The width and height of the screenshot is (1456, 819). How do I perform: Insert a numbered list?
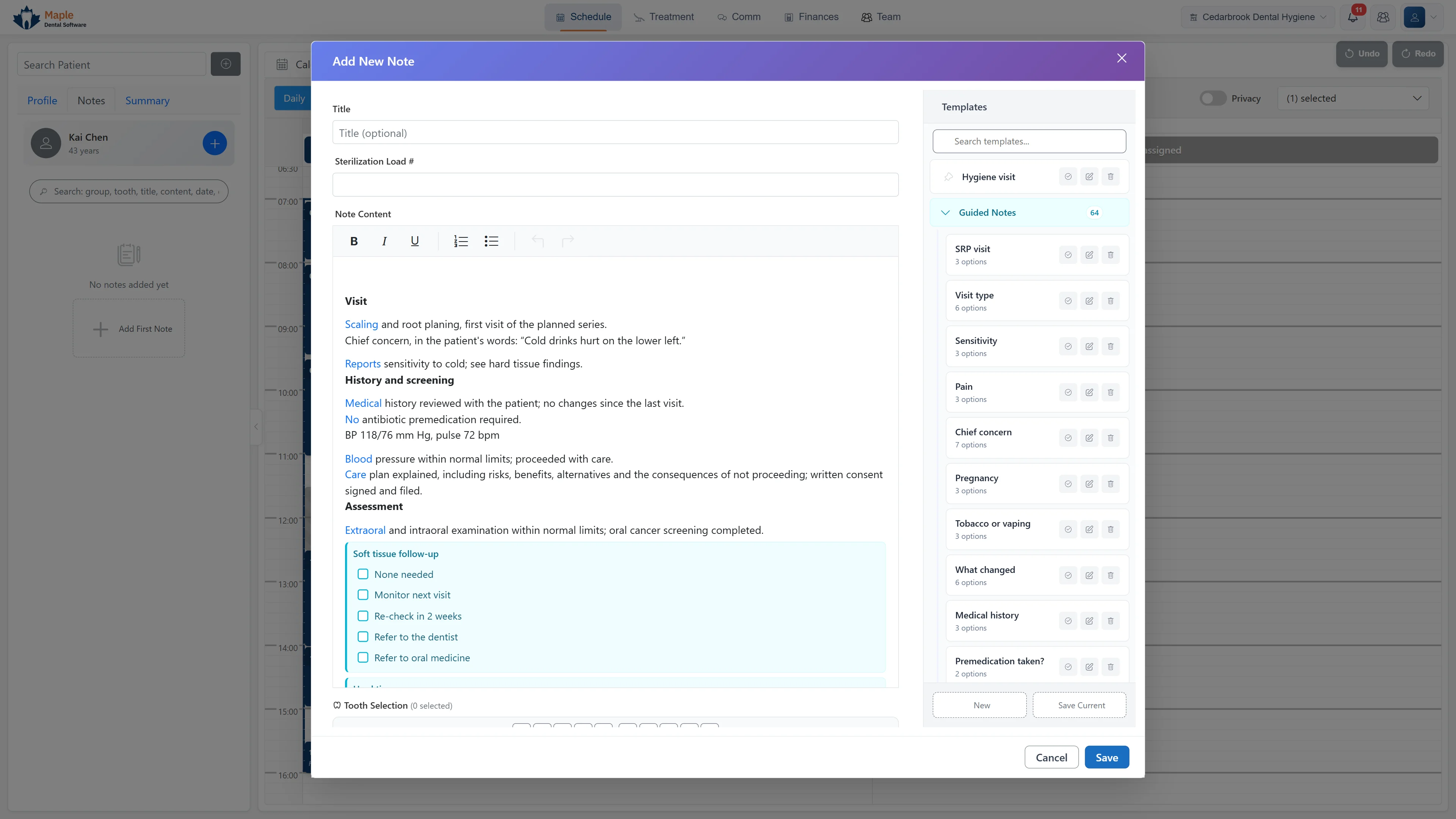point(461,242)
